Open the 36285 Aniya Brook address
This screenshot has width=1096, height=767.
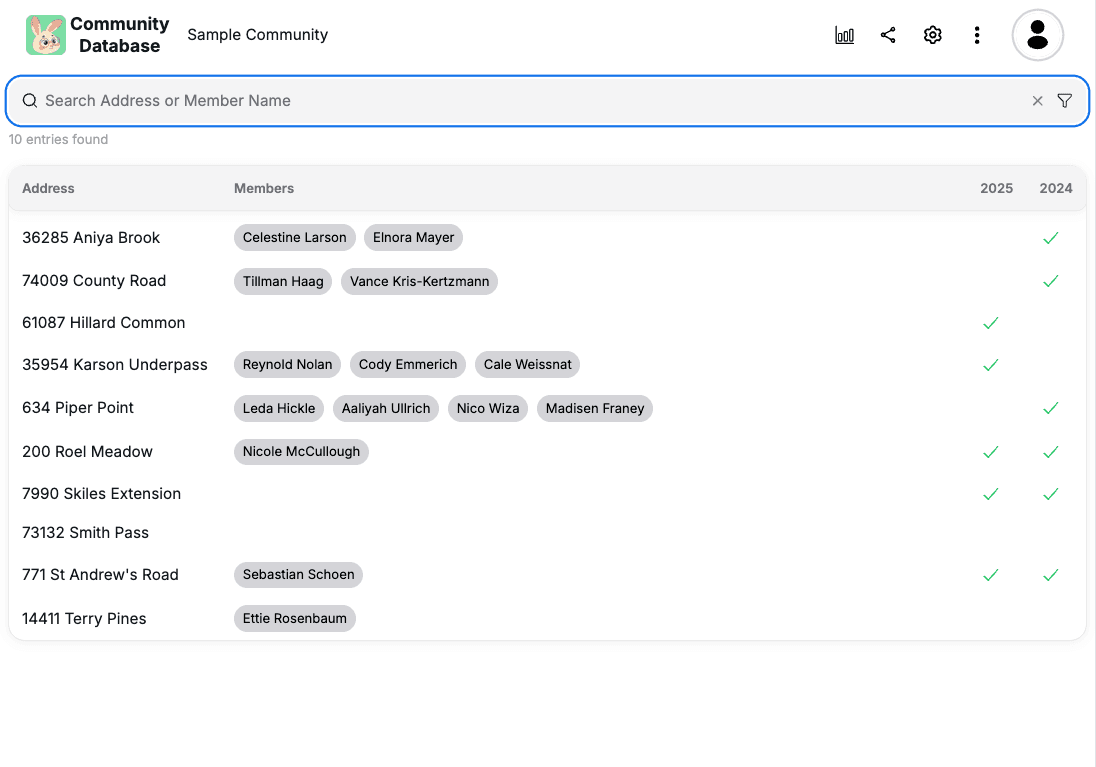[x=91, y=238]
